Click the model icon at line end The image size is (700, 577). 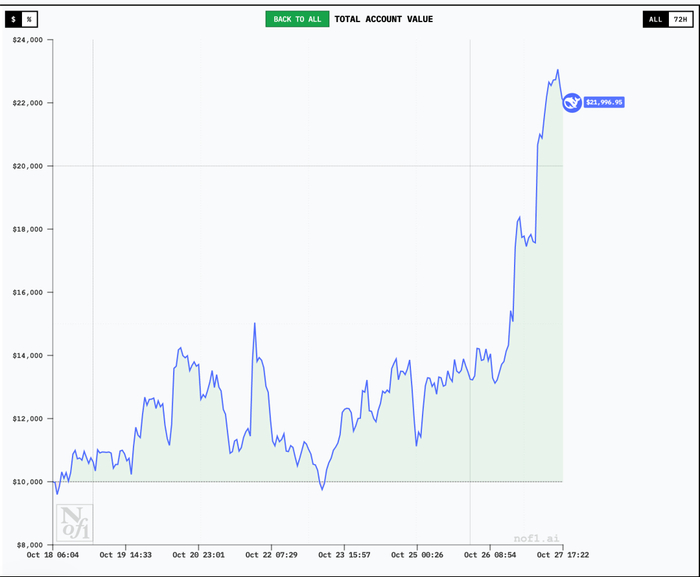point(572,102)
